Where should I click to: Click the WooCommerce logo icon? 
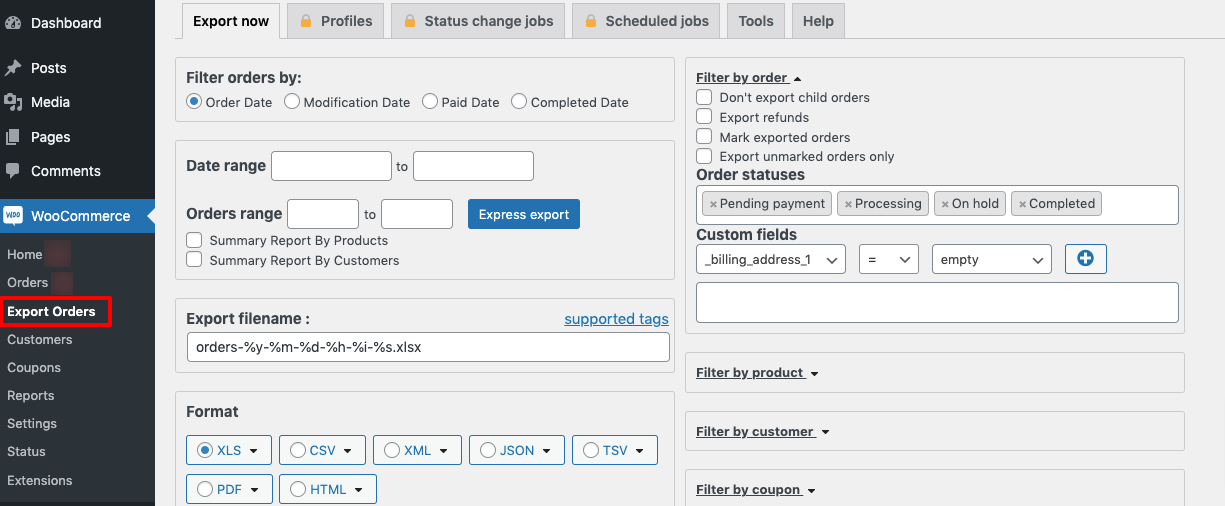14,215
